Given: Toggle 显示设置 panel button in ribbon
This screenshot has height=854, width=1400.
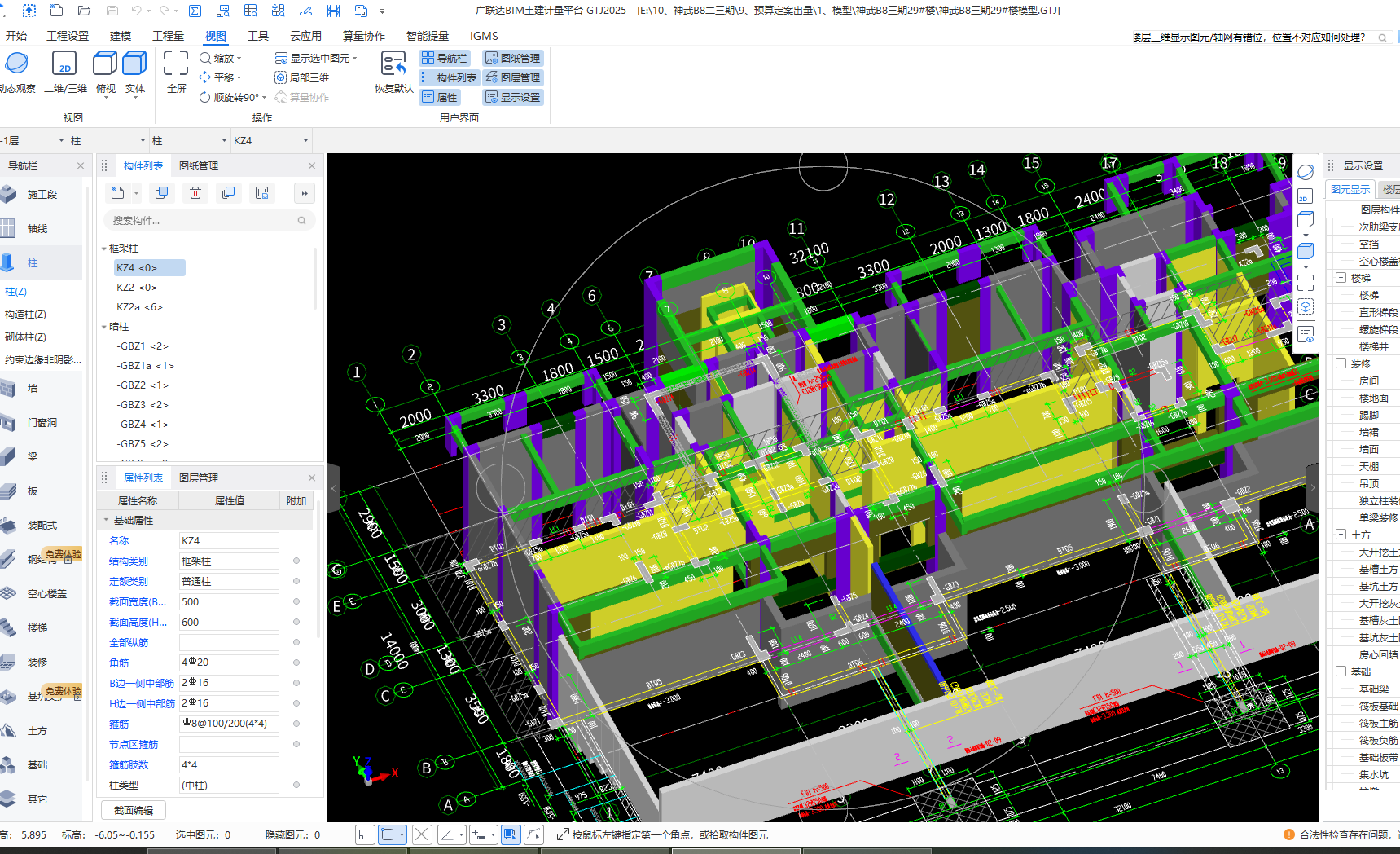Looking at the screenshot, I should pos(512,97).
